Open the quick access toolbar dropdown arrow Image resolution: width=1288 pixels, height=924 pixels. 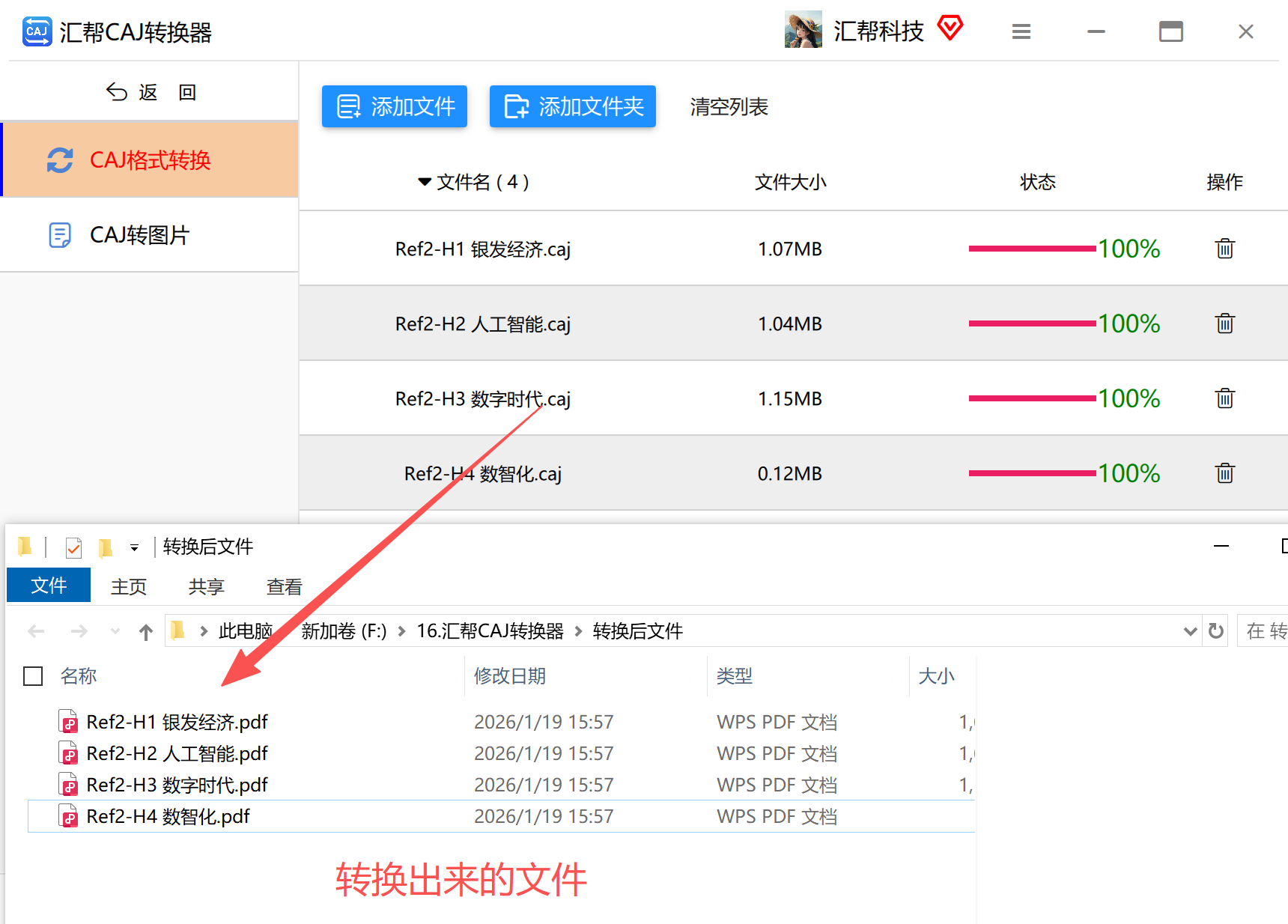point(134,548)
